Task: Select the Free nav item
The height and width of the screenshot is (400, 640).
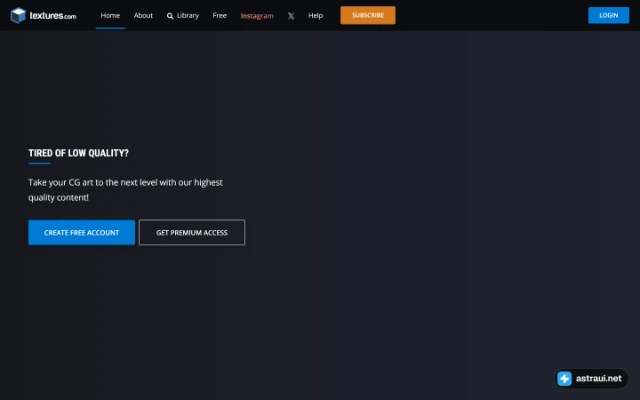Action: 220,16
